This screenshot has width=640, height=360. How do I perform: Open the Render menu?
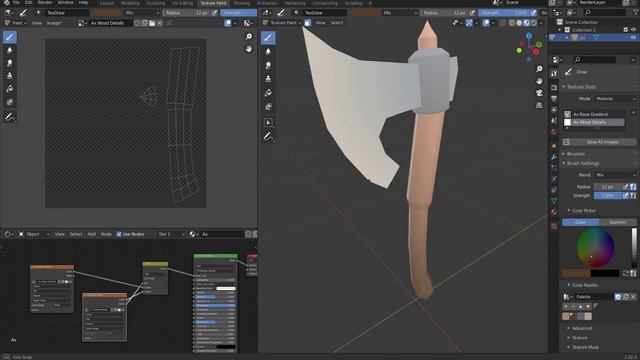(x=44, y=2)
